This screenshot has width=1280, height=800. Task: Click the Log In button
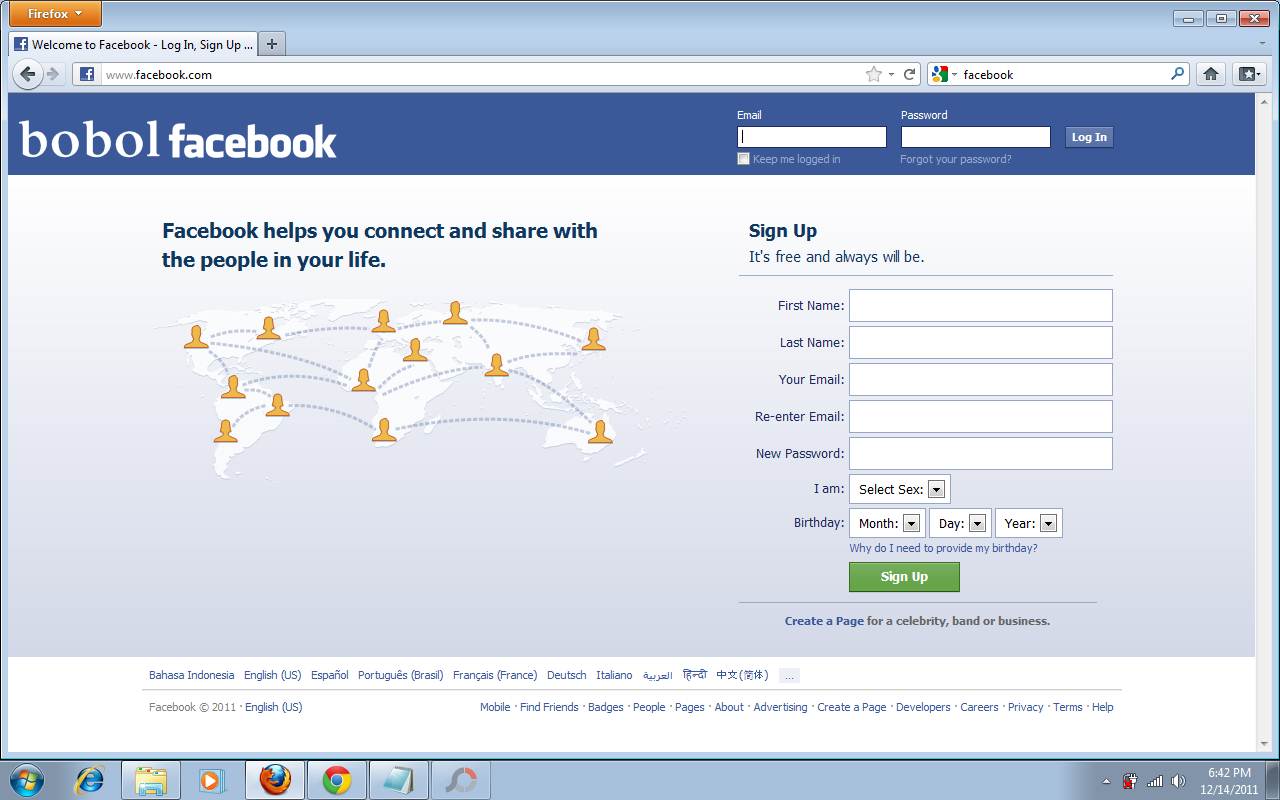point(1089,137)
